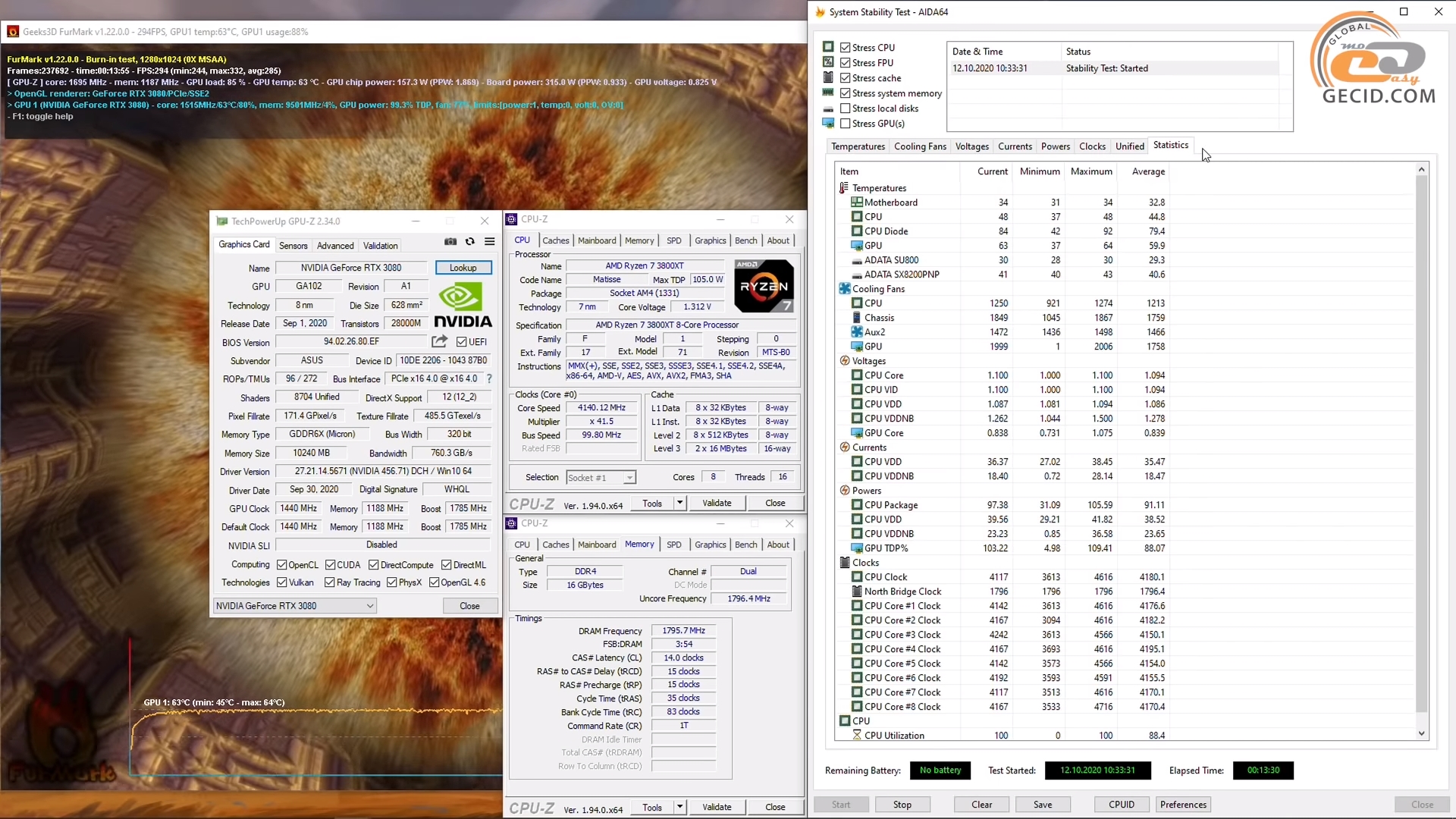Click the Powers group icon
The height and width of the screenshot is (819, 1456).
click(x=845, y=491)
